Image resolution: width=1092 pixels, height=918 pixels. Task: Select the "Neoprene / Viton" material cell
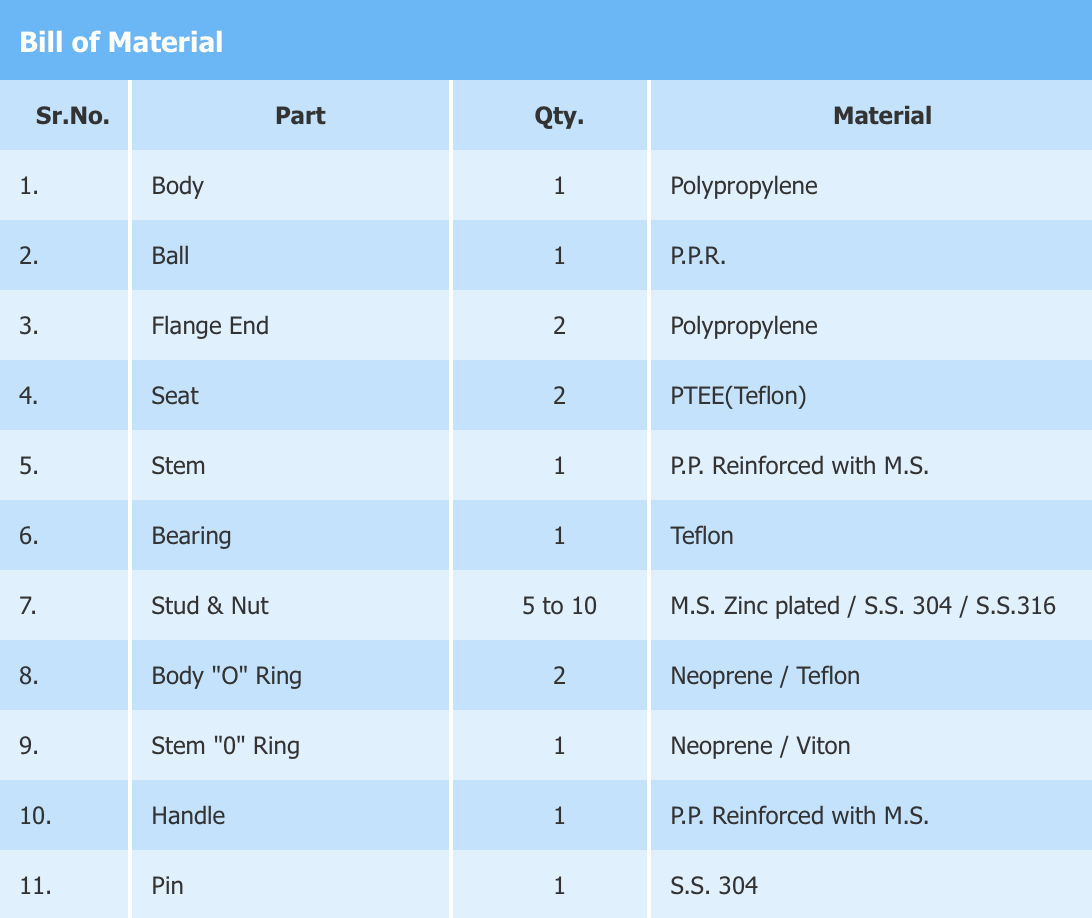click(760, 746)
